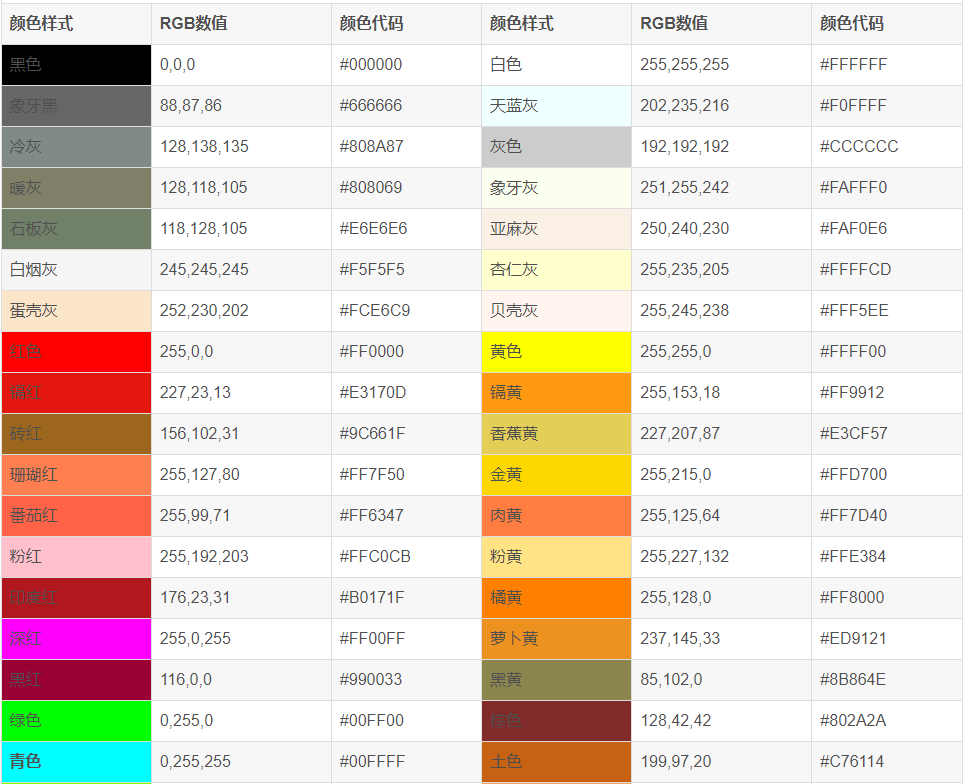Select the hex code #E3170D
The height and width of the screenshot is (784, 966).
(373, 393)
